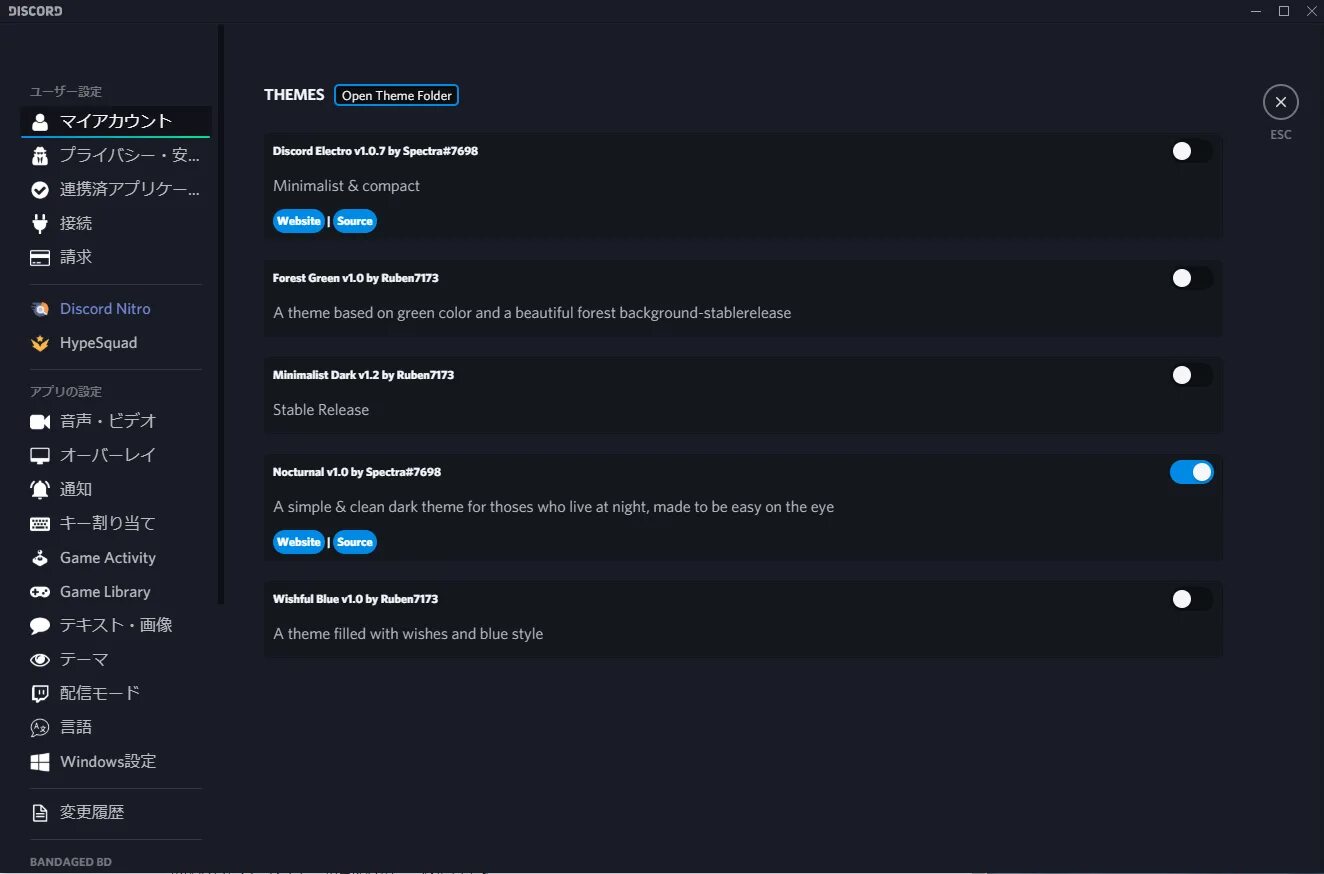Disable the Nocturnal theme toggle
1324x874 pixels.
(1192, 472)
